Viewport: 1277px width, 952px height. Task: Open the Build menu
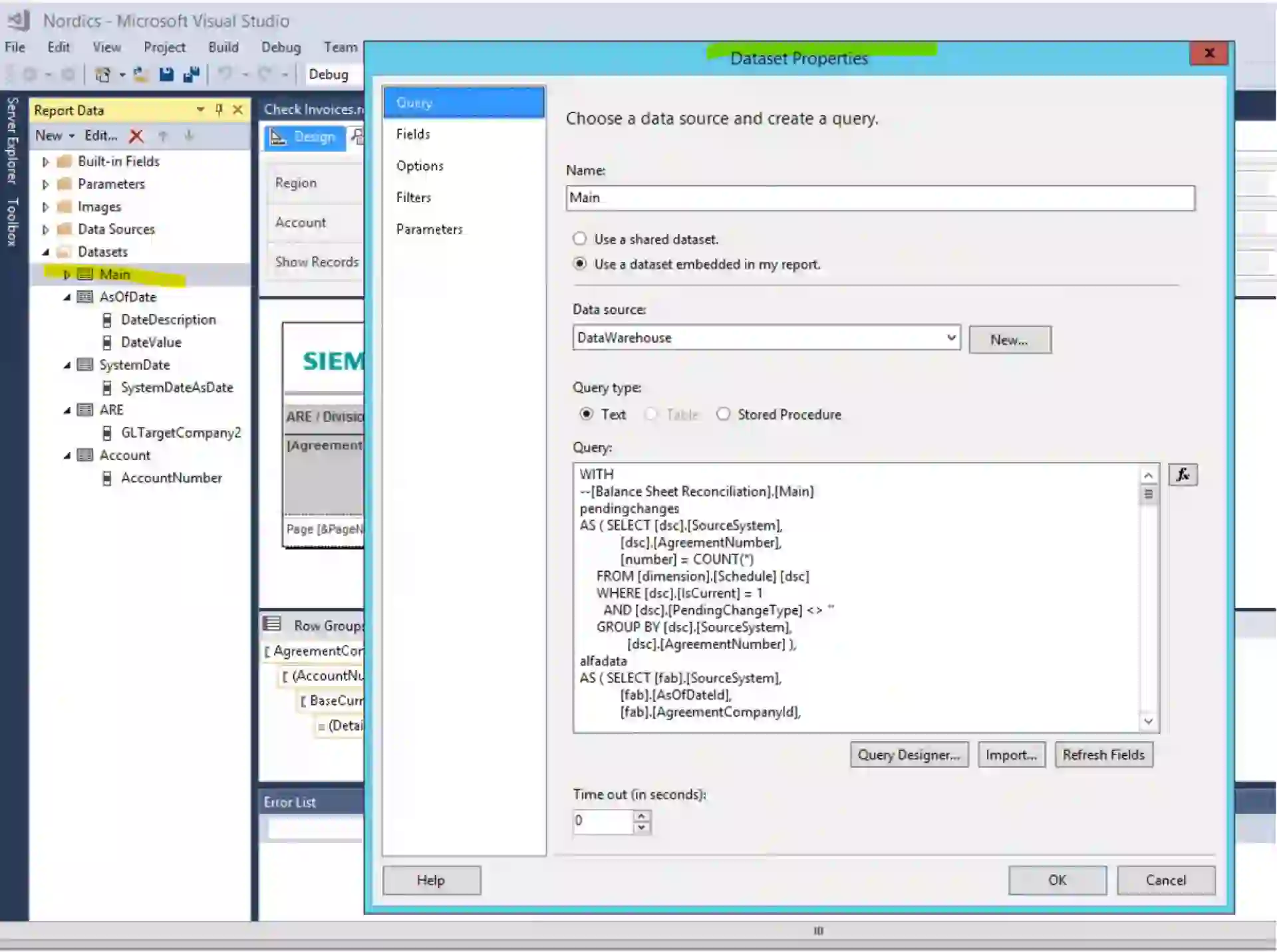click(223, 47)
